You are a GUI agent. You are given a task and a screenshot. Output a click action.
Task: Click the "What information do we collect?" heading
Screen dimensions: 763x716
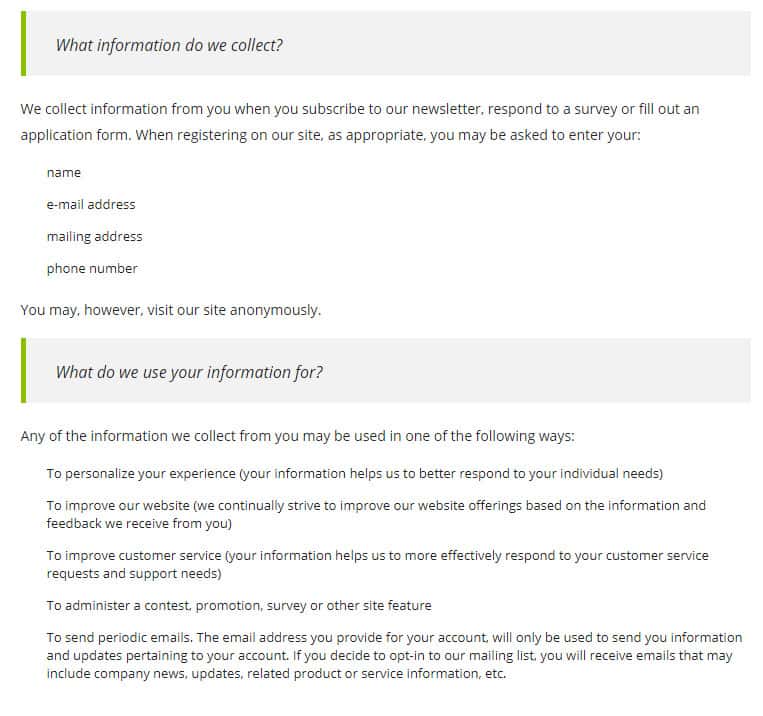[169, 45]
